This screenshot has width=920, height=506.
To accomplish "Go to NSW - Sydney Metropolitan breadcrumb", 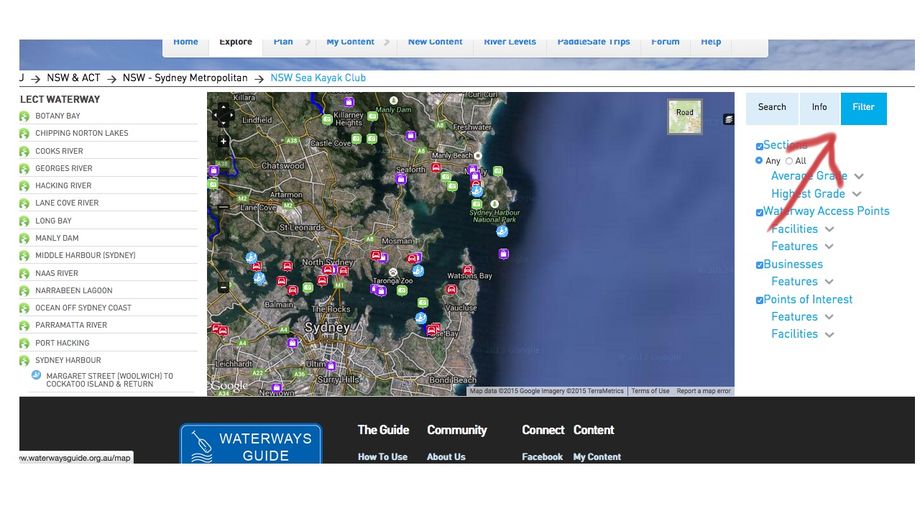I will click(185, 77).
